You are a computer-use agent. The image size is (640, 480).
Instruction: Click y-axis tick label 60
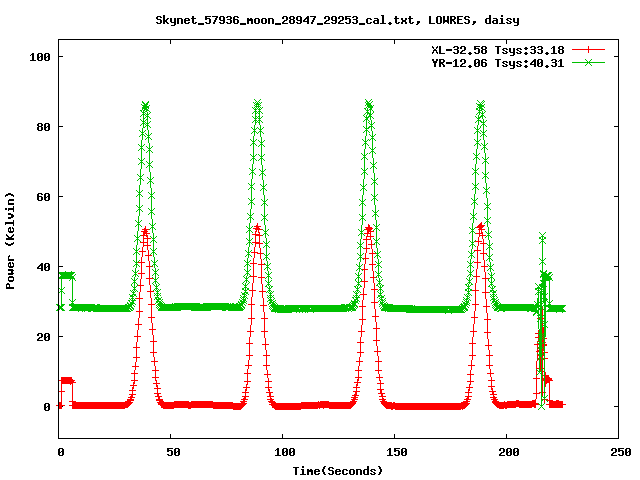[x=44, y=197]
